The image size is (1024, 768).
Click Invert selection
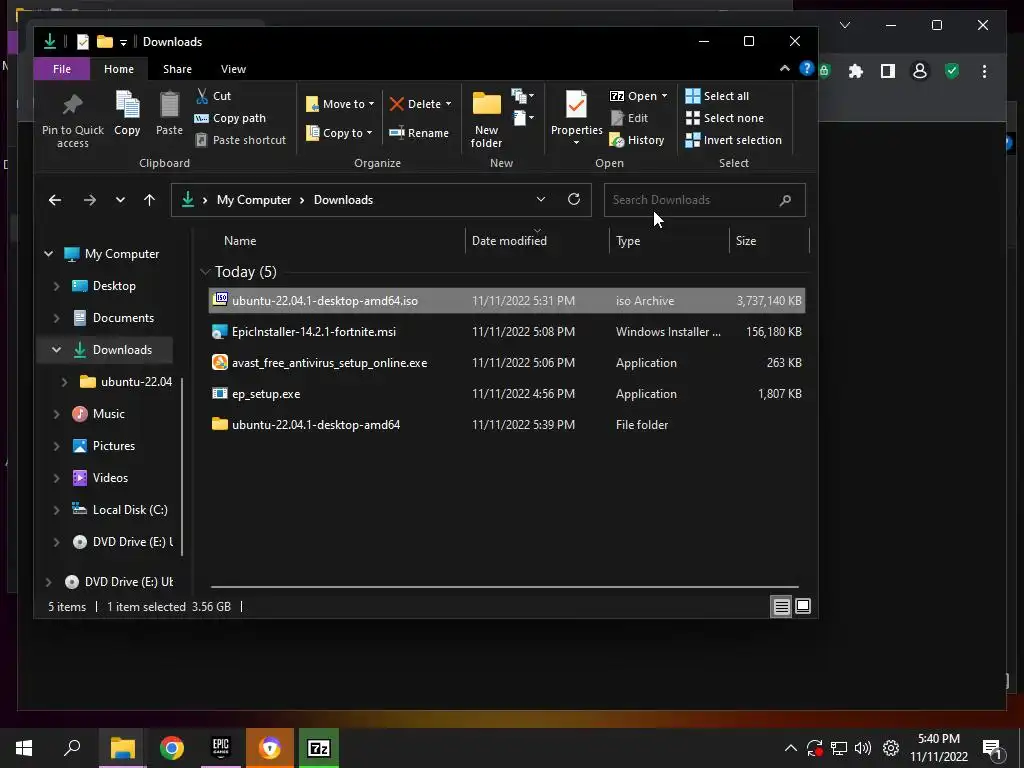coord(733,140)
